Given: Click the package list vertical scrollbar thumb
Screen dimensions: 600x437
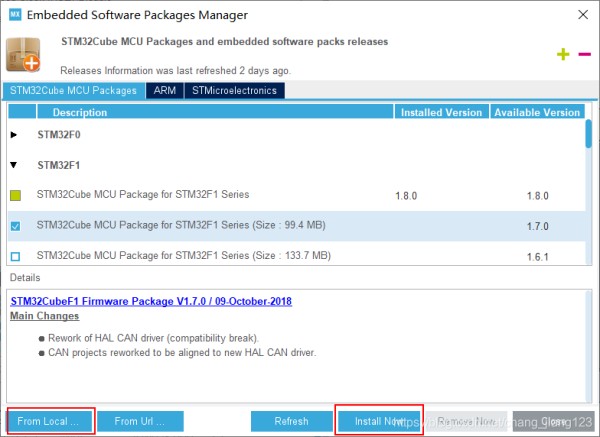Looking at the screenshot, I should 589,134.
